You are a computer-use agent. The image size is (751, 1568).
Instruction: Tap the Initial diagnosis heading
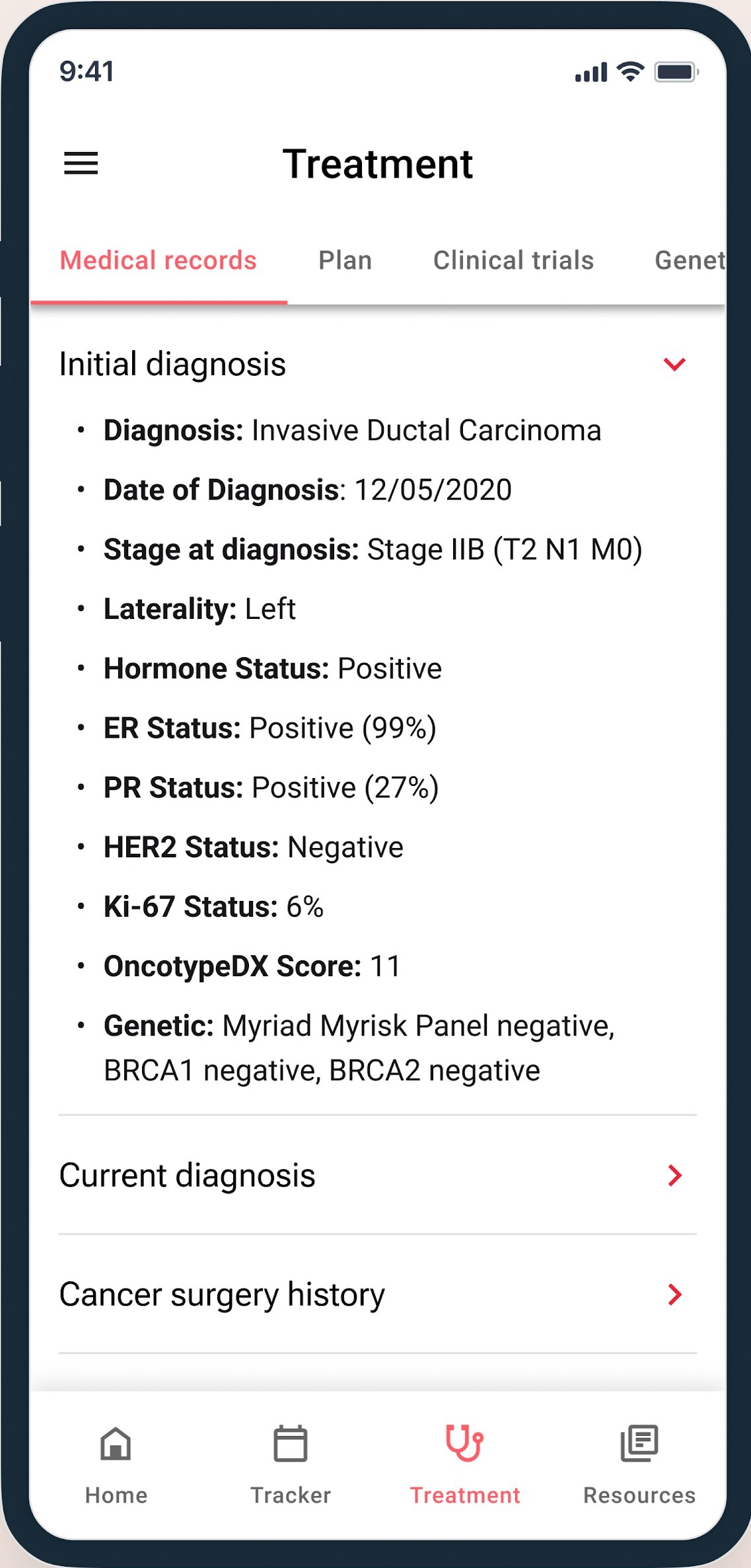(x=172, y=364)
